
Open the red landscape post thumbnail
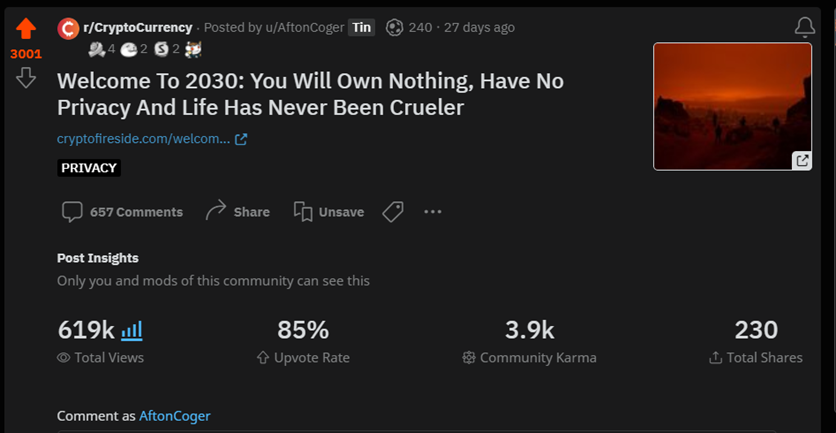(x=733, y=107)
